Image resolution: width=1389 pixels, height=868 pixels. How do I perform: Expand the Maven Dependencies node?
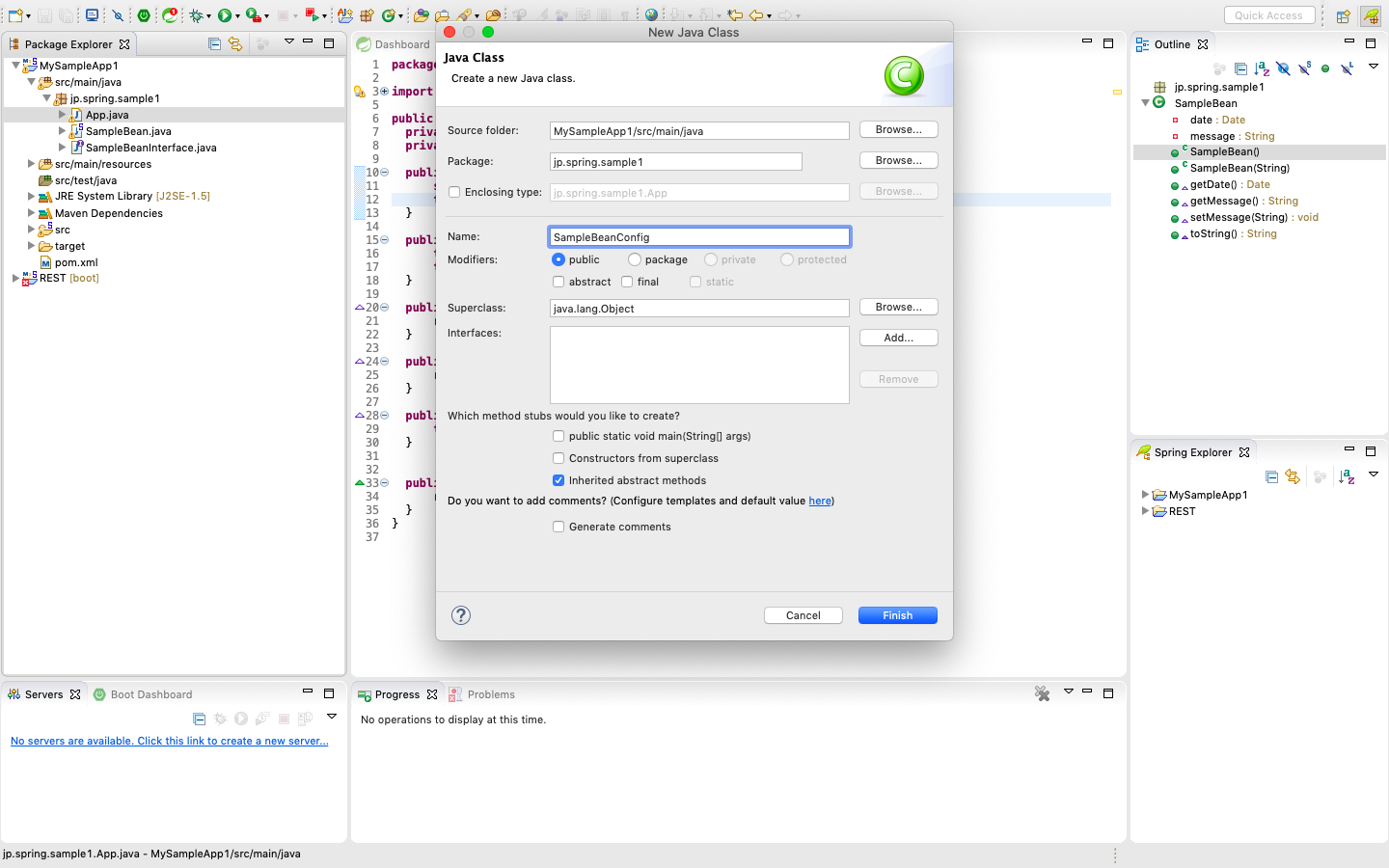[x=31, y=213]
